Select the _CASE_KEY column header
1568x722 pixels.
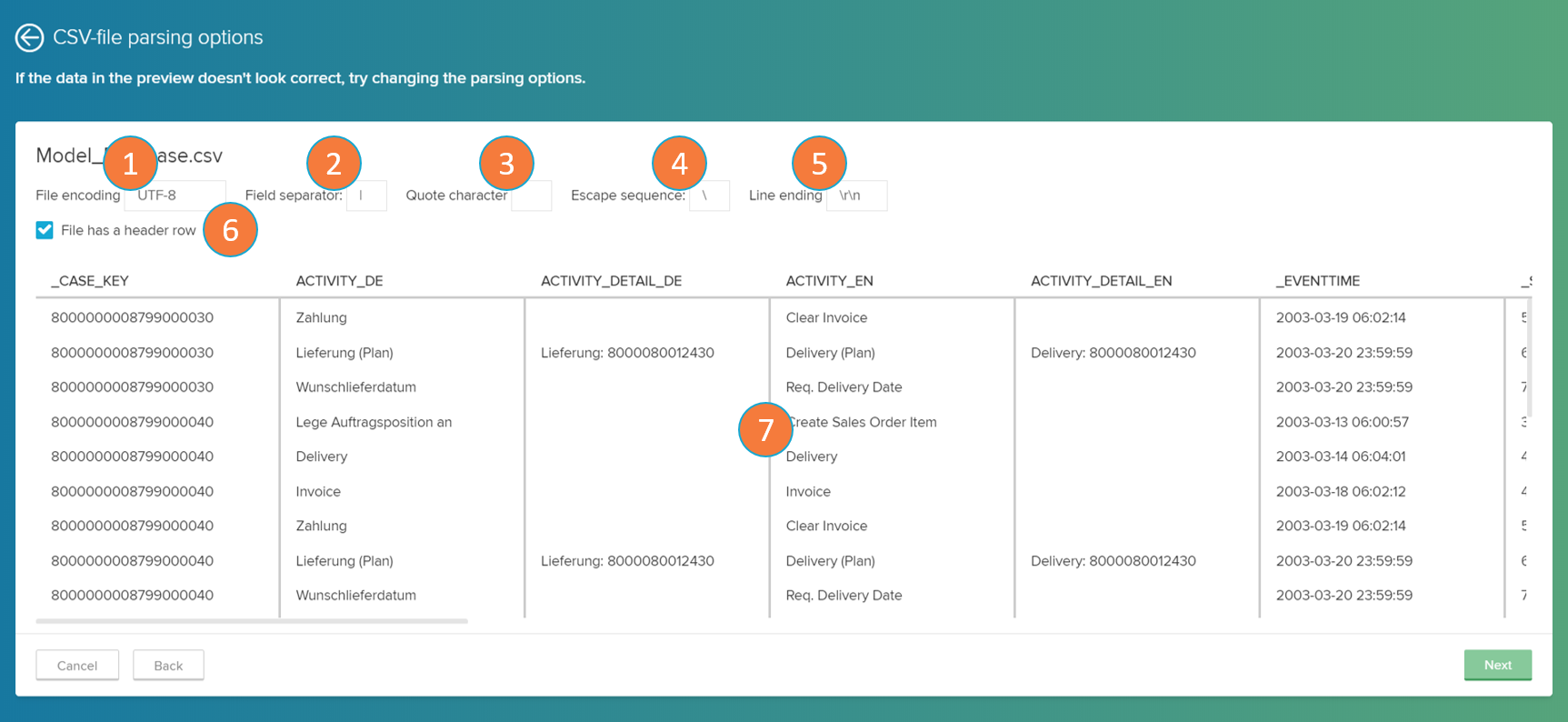click(x=90, y=281)
